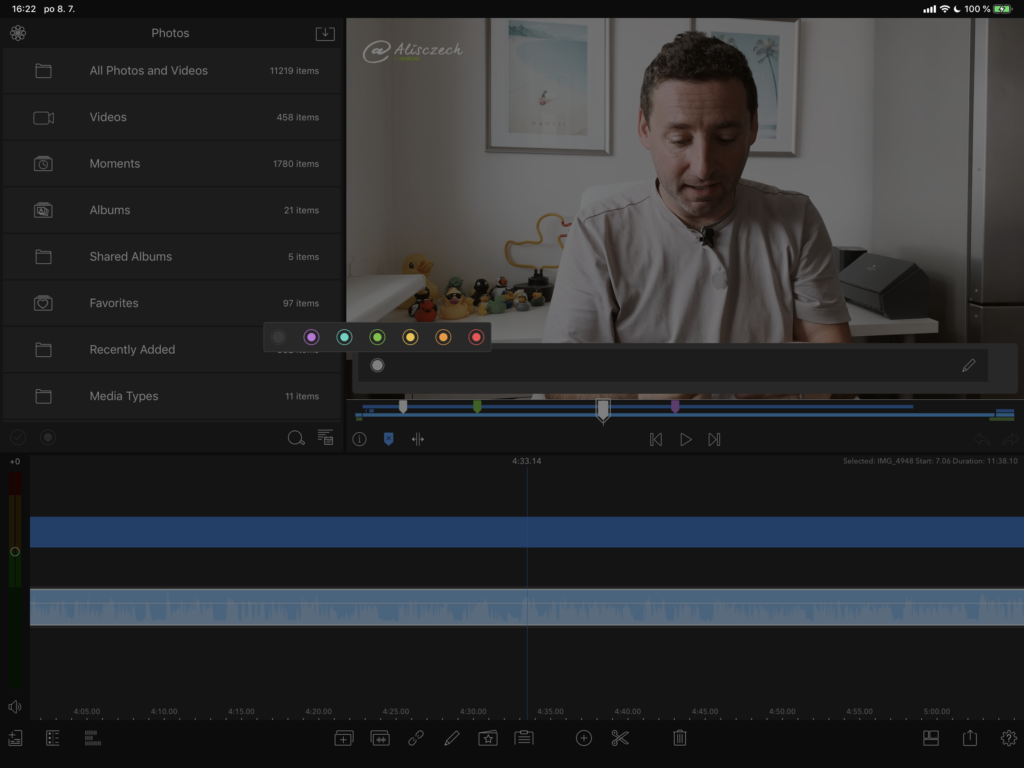Open the Albums category
The width and height of the screenshot is (1024, 768).
click(x=172, y=210)
